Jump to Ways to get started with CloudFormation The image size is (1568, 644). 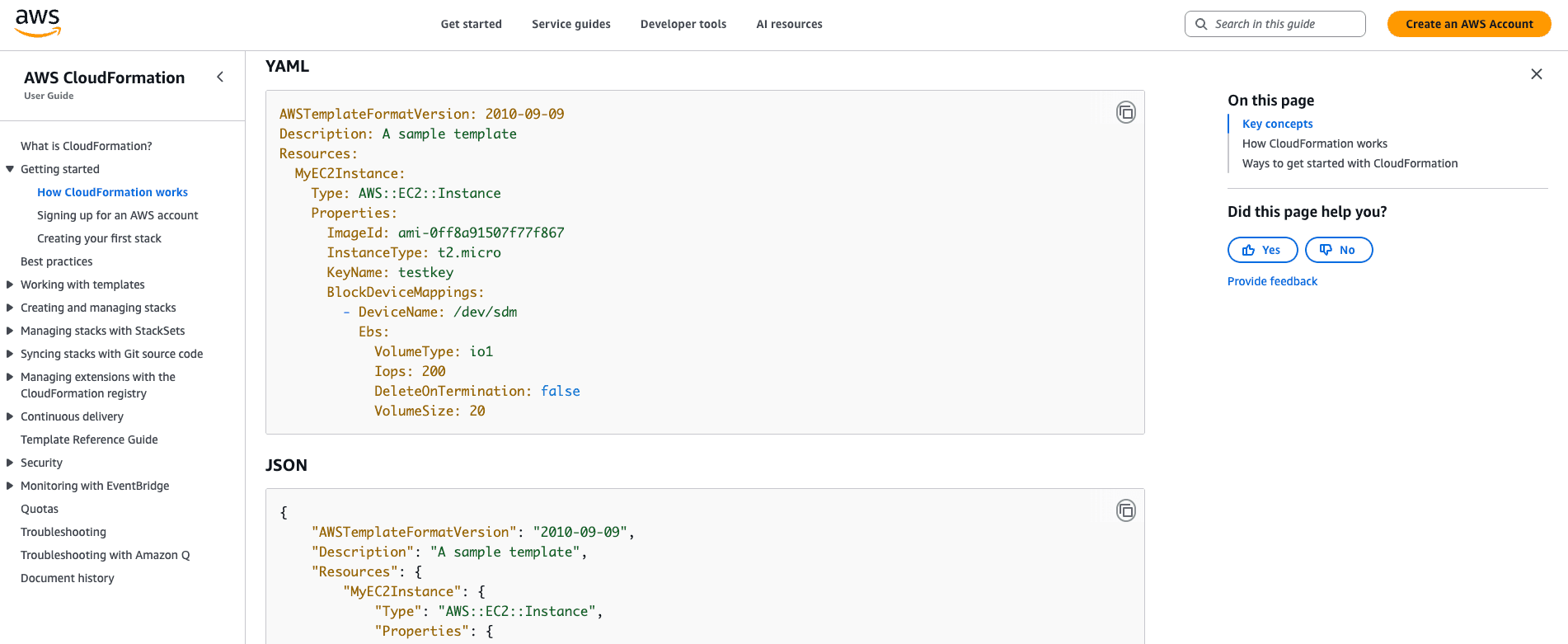point(1350,163)
